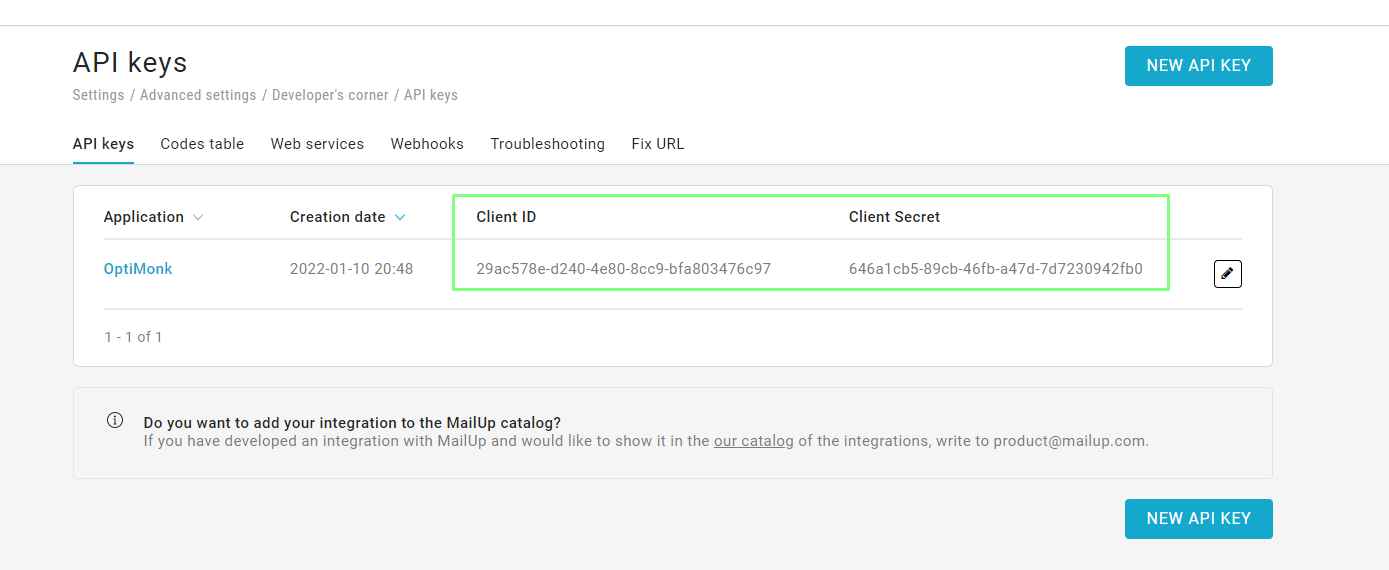The width and height of the screenshot is (1389, 570).
Task: Click the pencil edit icon for OptiMonk
Action: pyautogui.click(x=1227, y=273)
